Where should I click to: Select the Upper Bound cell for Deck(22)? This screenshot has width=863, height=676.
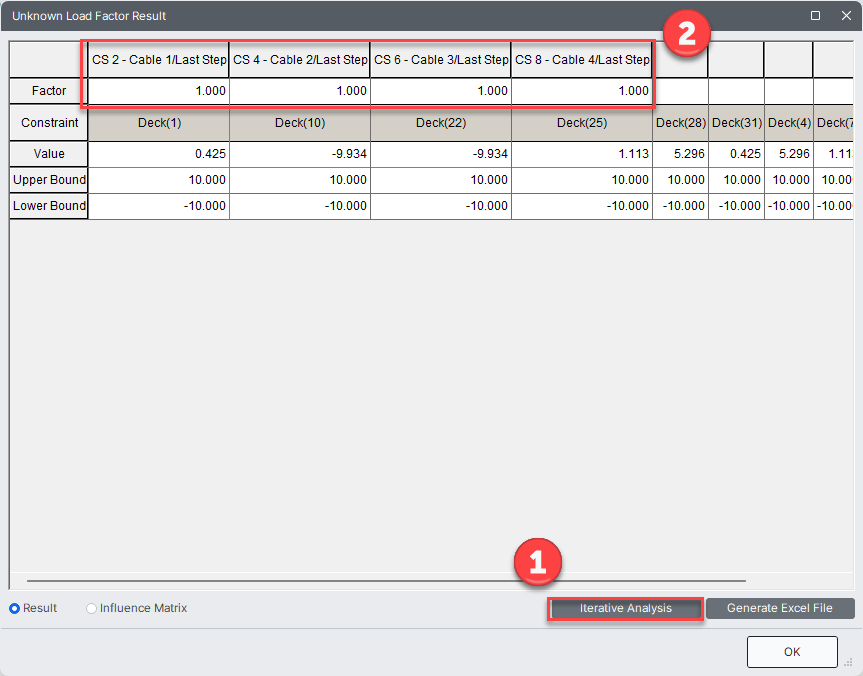(441, 180)
